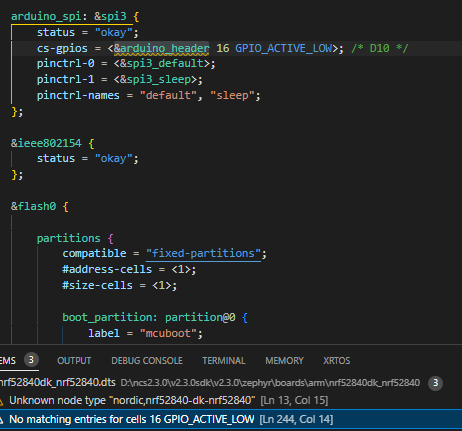Open the XRTOS tab
Viewport: 462px width, 431px height.
point(337,361)
